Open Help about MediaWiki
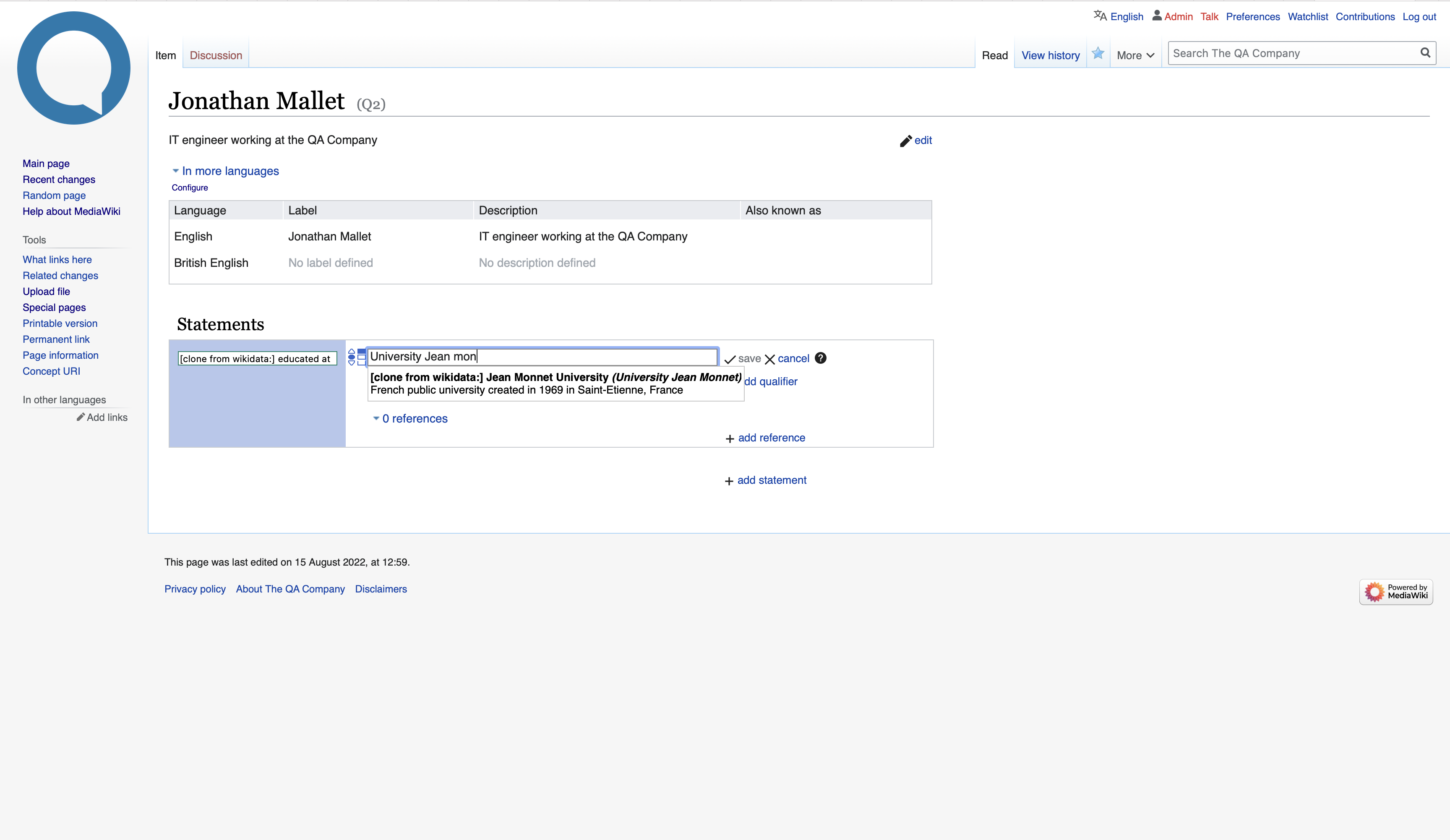 (x=71, y=211)
